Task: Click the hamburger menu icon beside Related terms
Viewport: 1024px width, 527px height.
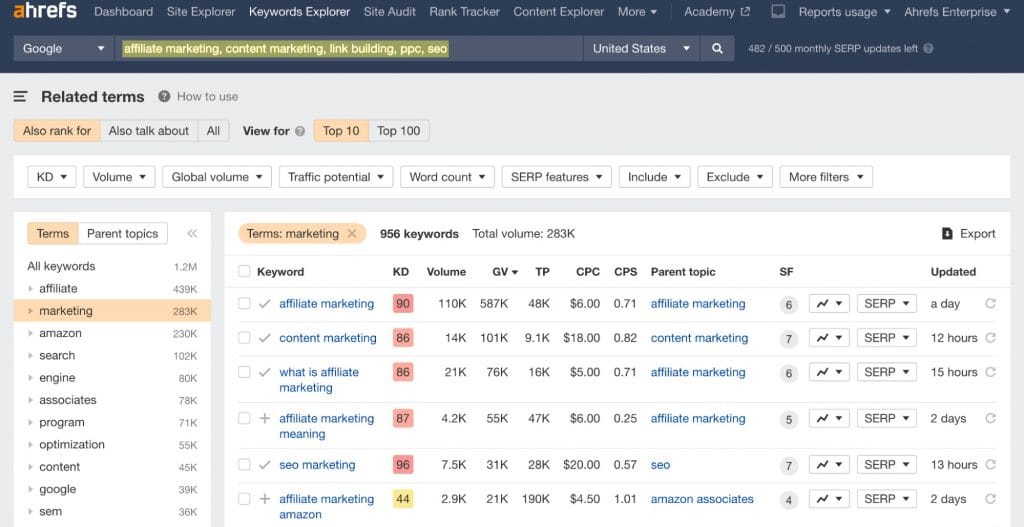Action: point(20,97)
